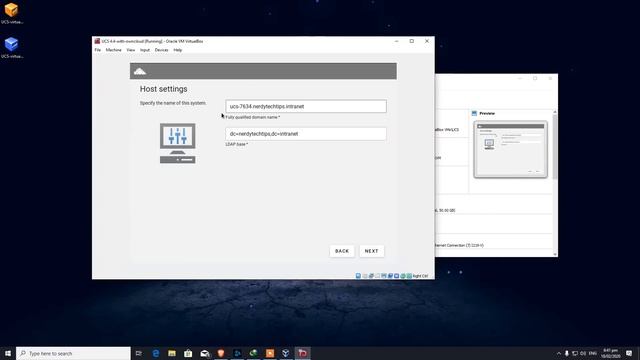This screenshot has width=640, height=360.
Task: Click the Preview section header icon
Action: [474, 113]
